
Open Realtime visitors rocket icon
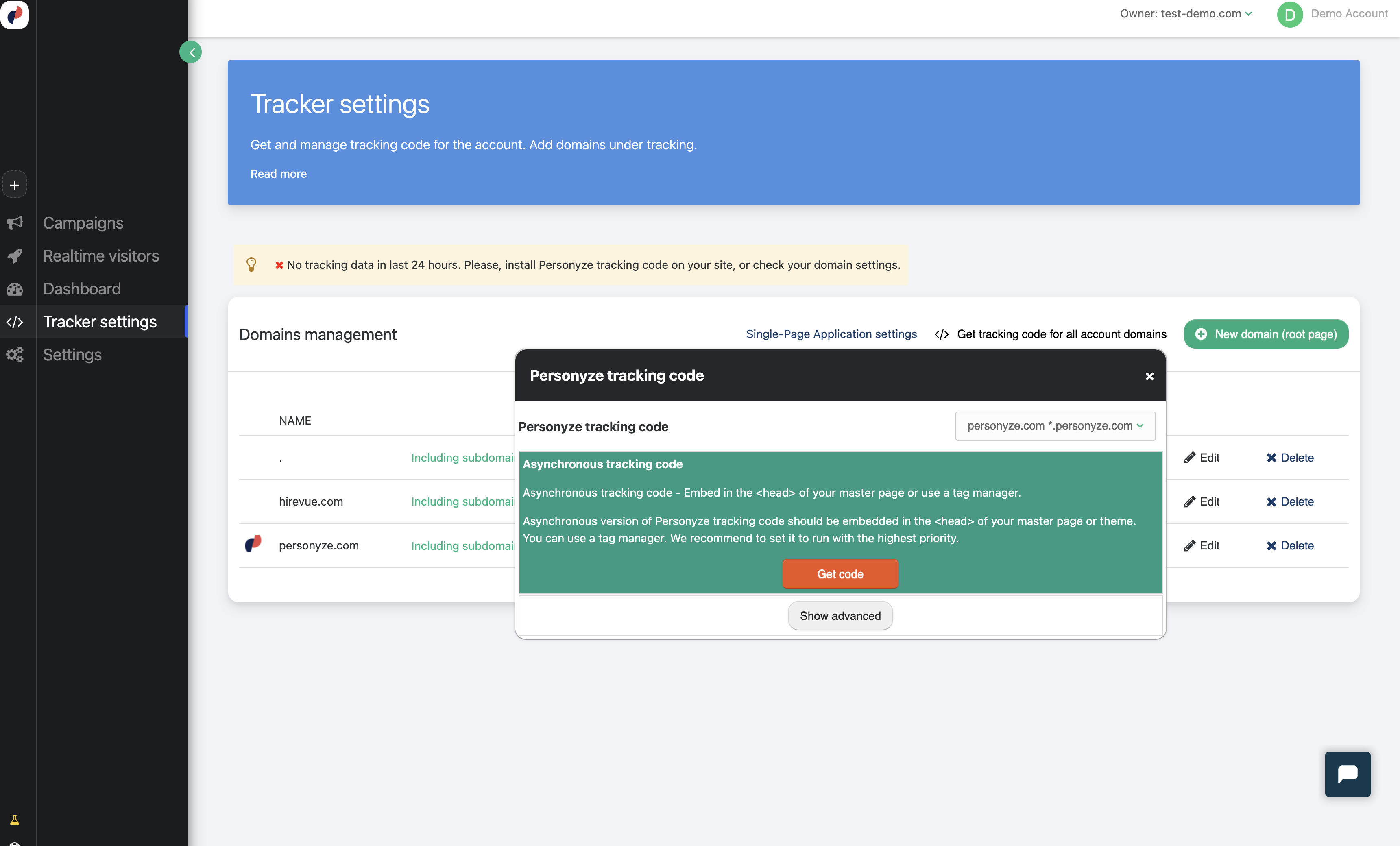click(15, 256)
